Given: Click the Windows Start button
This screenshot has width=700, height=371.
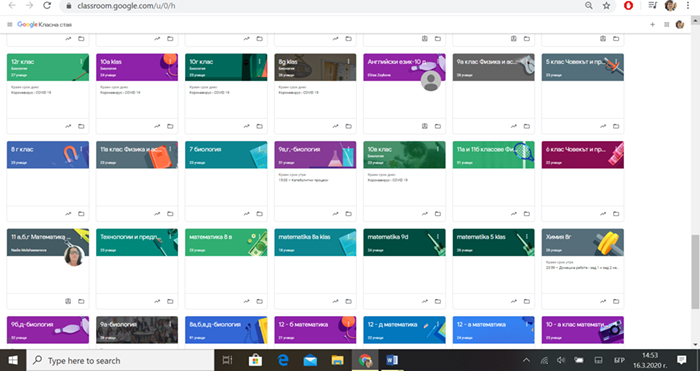Looking at the screenshot, I should click(x=13, y=360).
